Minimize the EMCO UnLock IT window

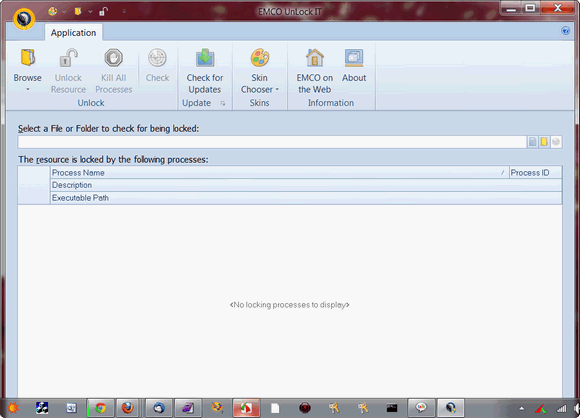point(511,8)
